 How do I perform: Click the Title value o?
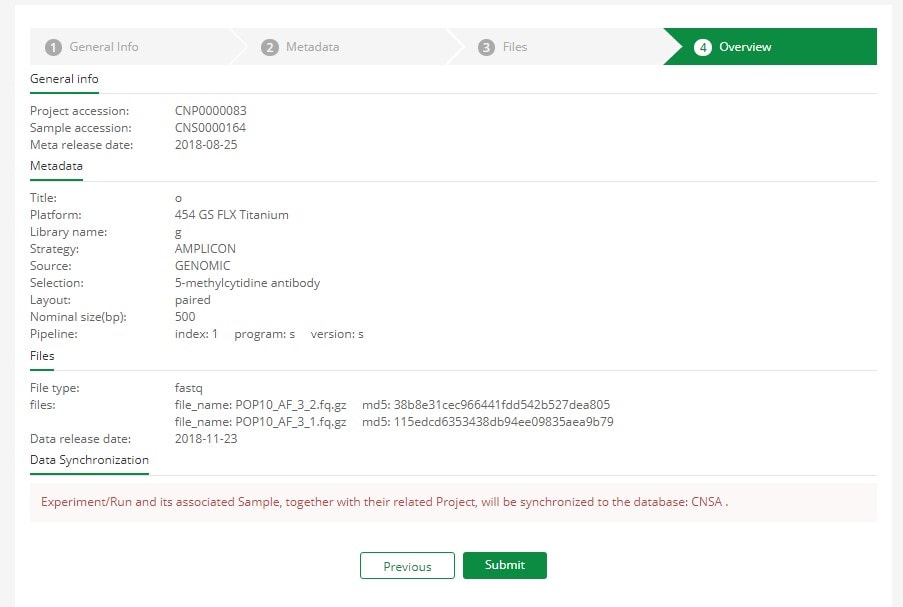click(179, 199)
